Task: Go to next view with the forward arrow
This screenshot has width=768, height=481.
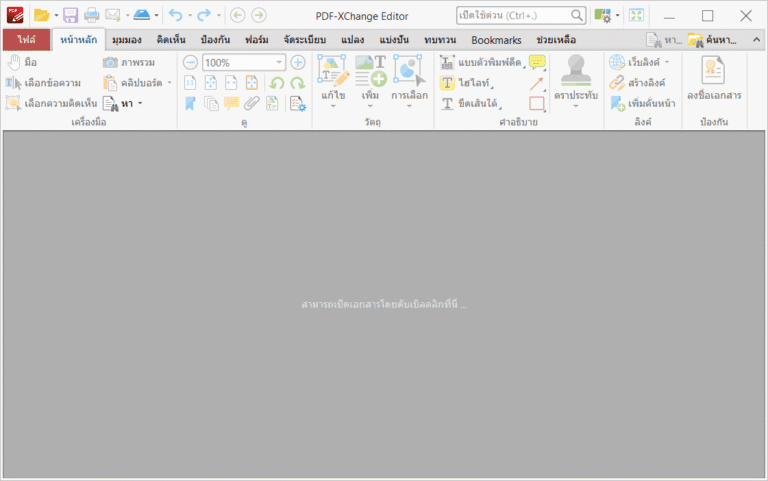Action: tap(259, 16)
